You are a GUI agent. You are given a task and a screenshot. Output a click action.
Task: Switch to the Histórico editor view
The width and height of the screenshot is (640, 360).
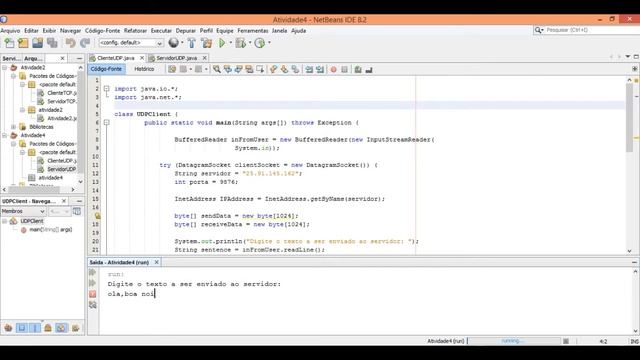[144, 69]
